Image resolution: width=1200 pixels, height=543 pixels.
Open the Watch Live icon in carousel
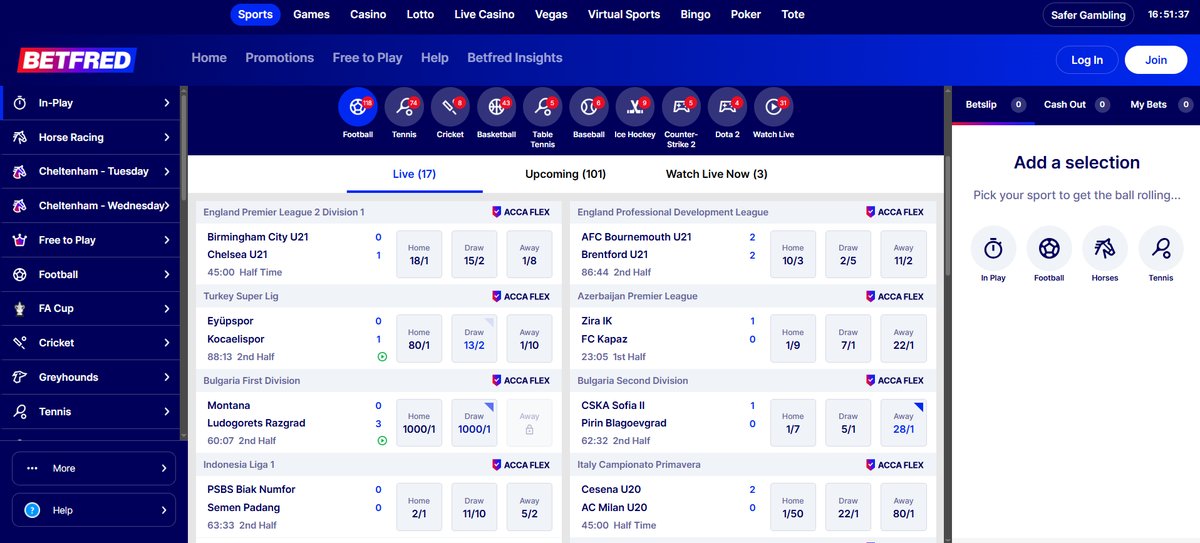(x=773, y=107)
